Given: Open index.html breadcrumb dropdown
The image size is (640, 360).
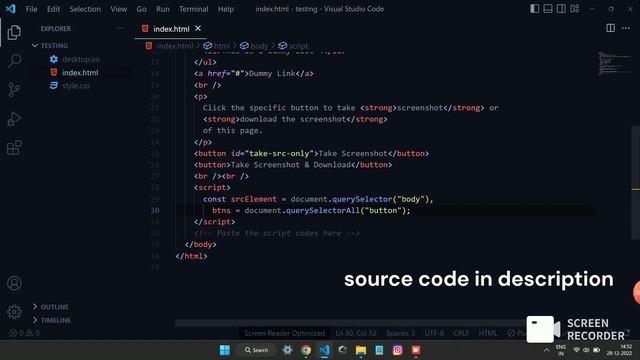Looking at the screenshot, I should (169, 46).
